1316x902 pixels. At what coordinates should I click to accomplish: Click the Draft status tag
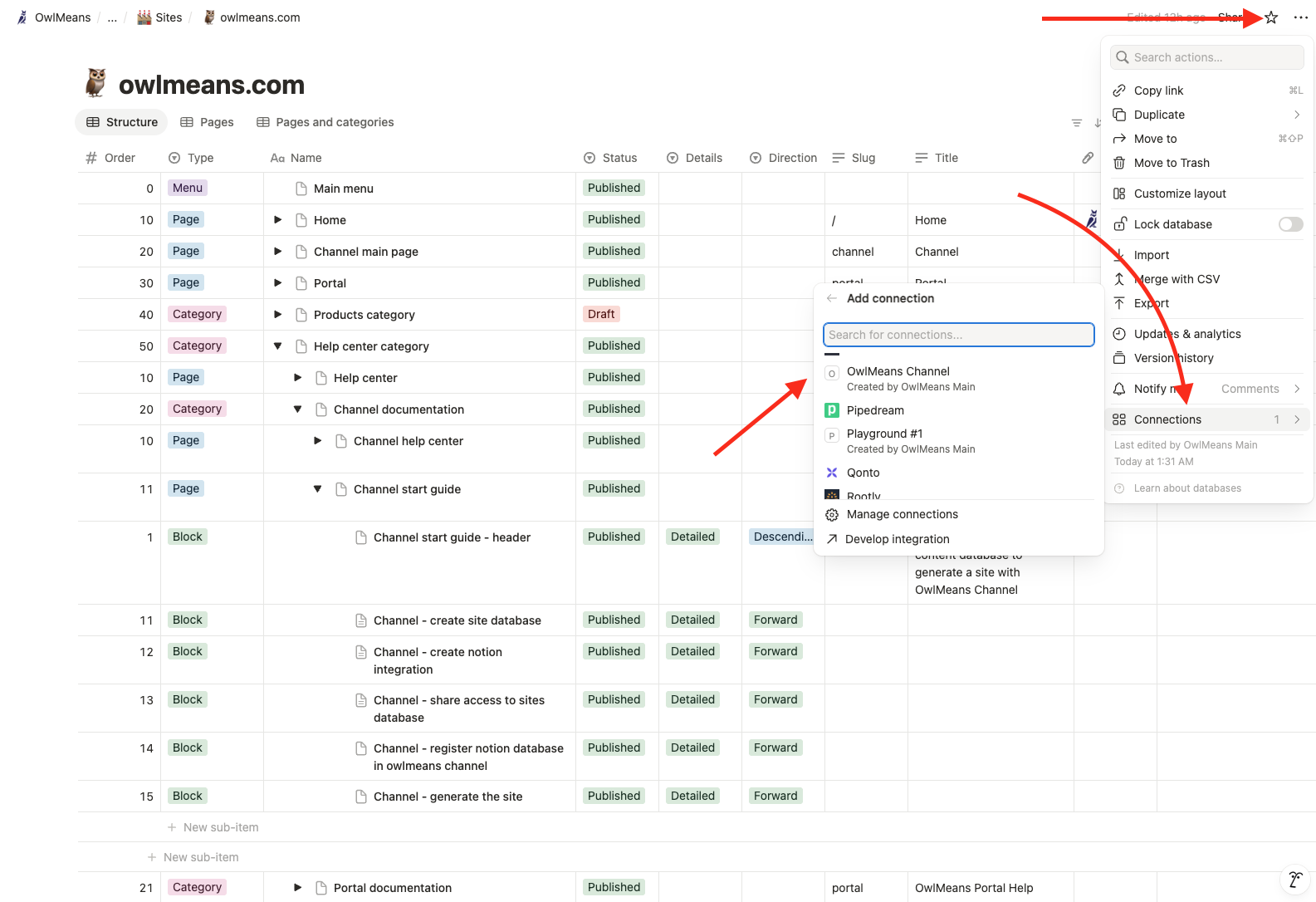pos(601,314)
